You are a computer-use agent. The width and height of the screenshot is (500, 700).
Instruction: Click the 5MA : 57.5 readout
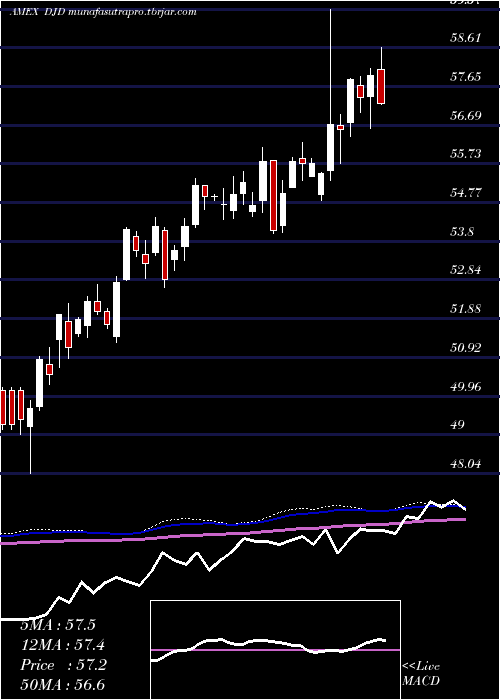58,625
